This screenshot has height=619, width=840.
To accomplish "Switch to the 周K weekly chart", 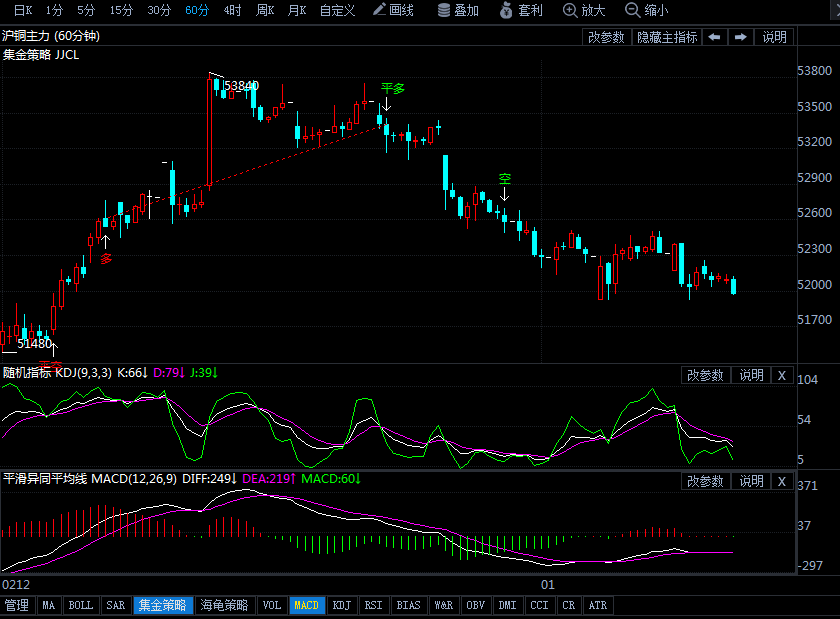I will coord(268,13).
